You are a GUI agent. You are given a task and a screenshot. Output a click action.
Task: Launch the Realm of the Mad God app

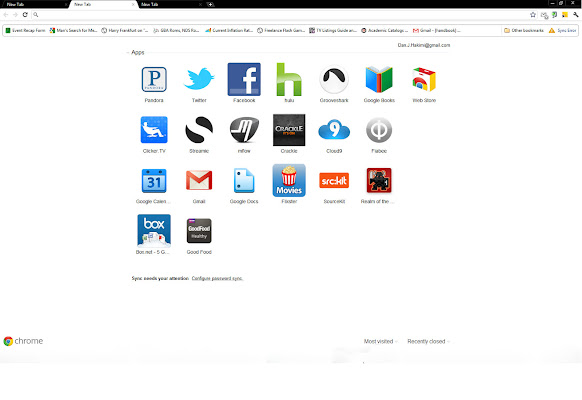coord(379,181)
